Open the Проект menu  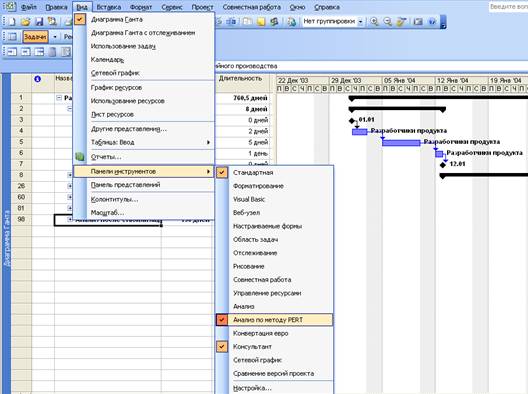click(202, 7)
